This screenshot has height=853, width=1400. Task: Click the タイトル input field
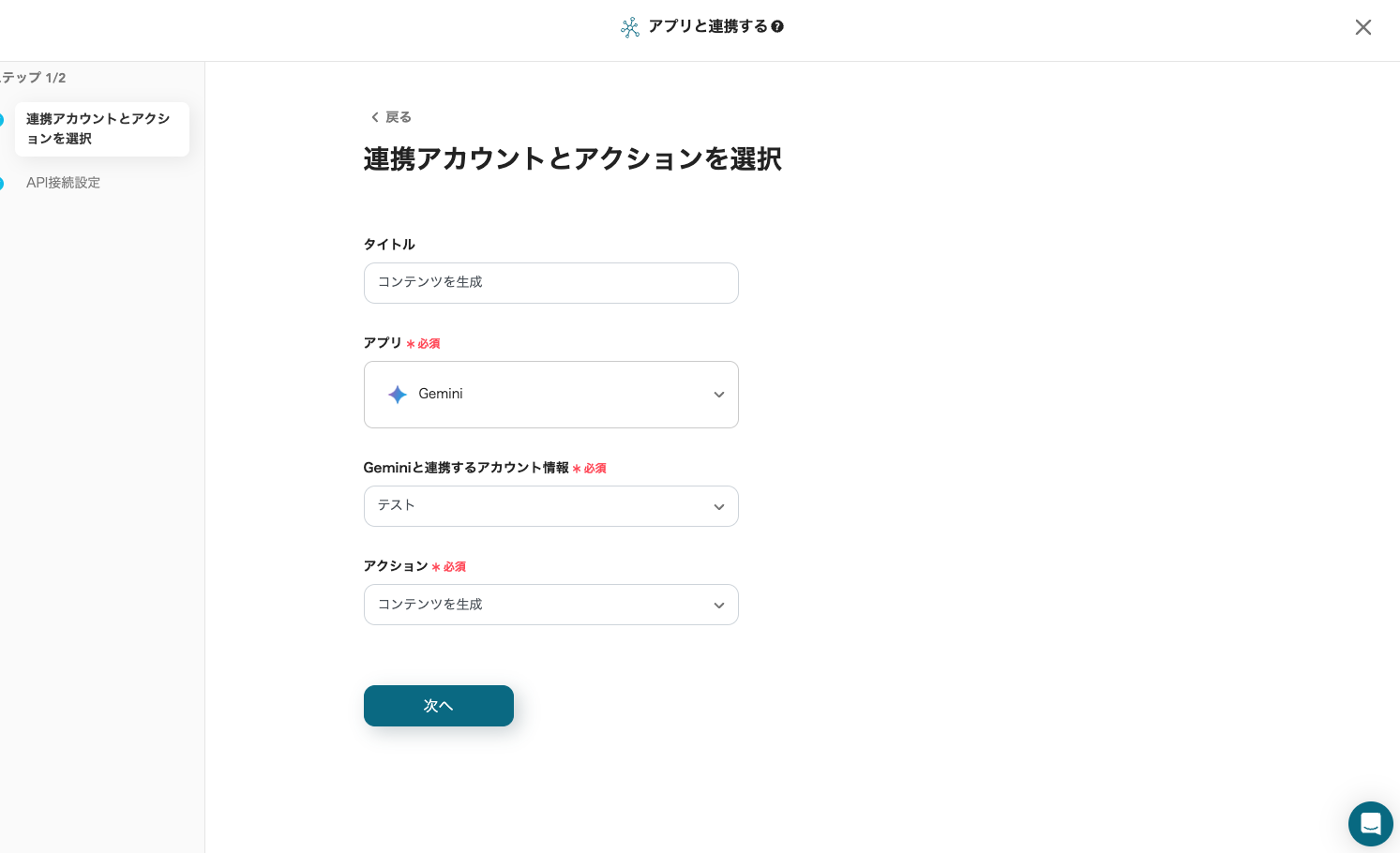pos(550,283)
